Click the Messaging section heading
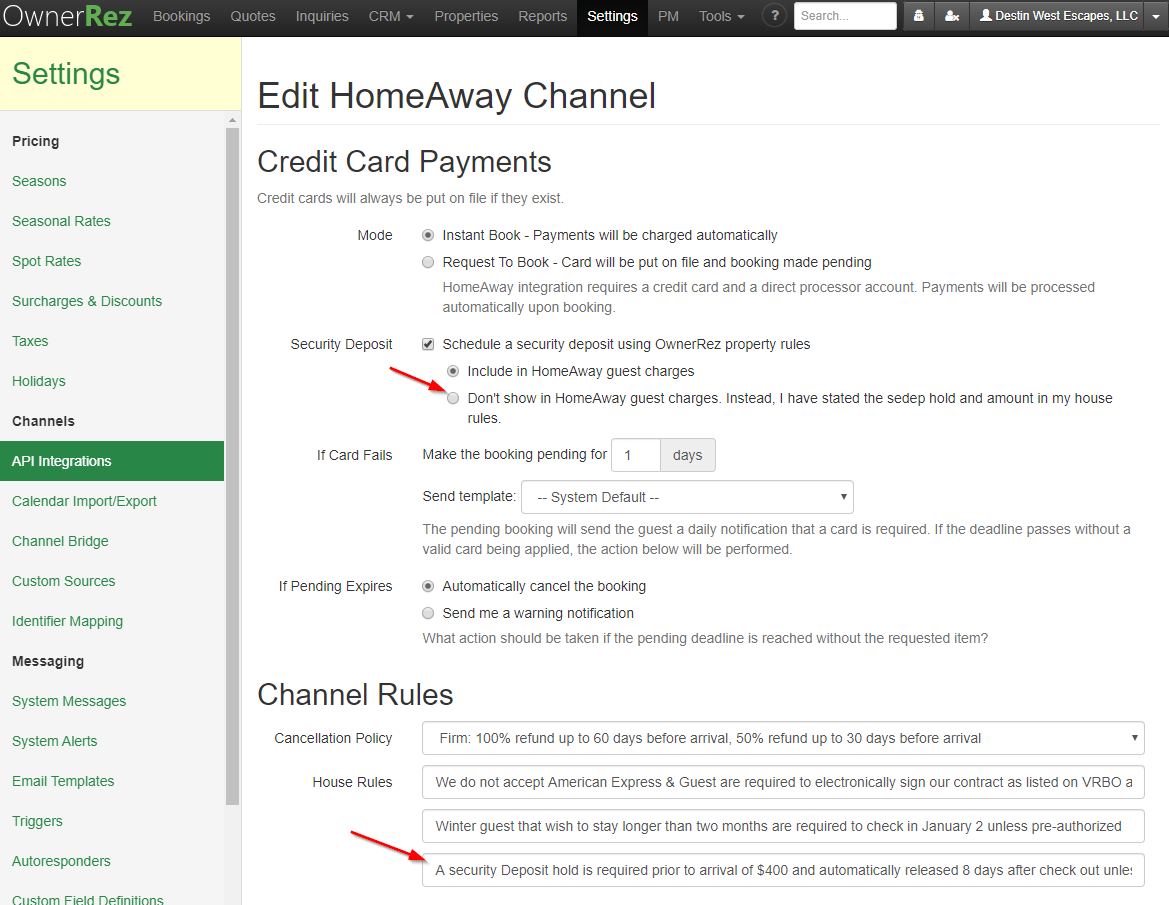Image resolution: width=1169 pixels, height=905 pixels. pyautogui.click(x=48, y=661)
